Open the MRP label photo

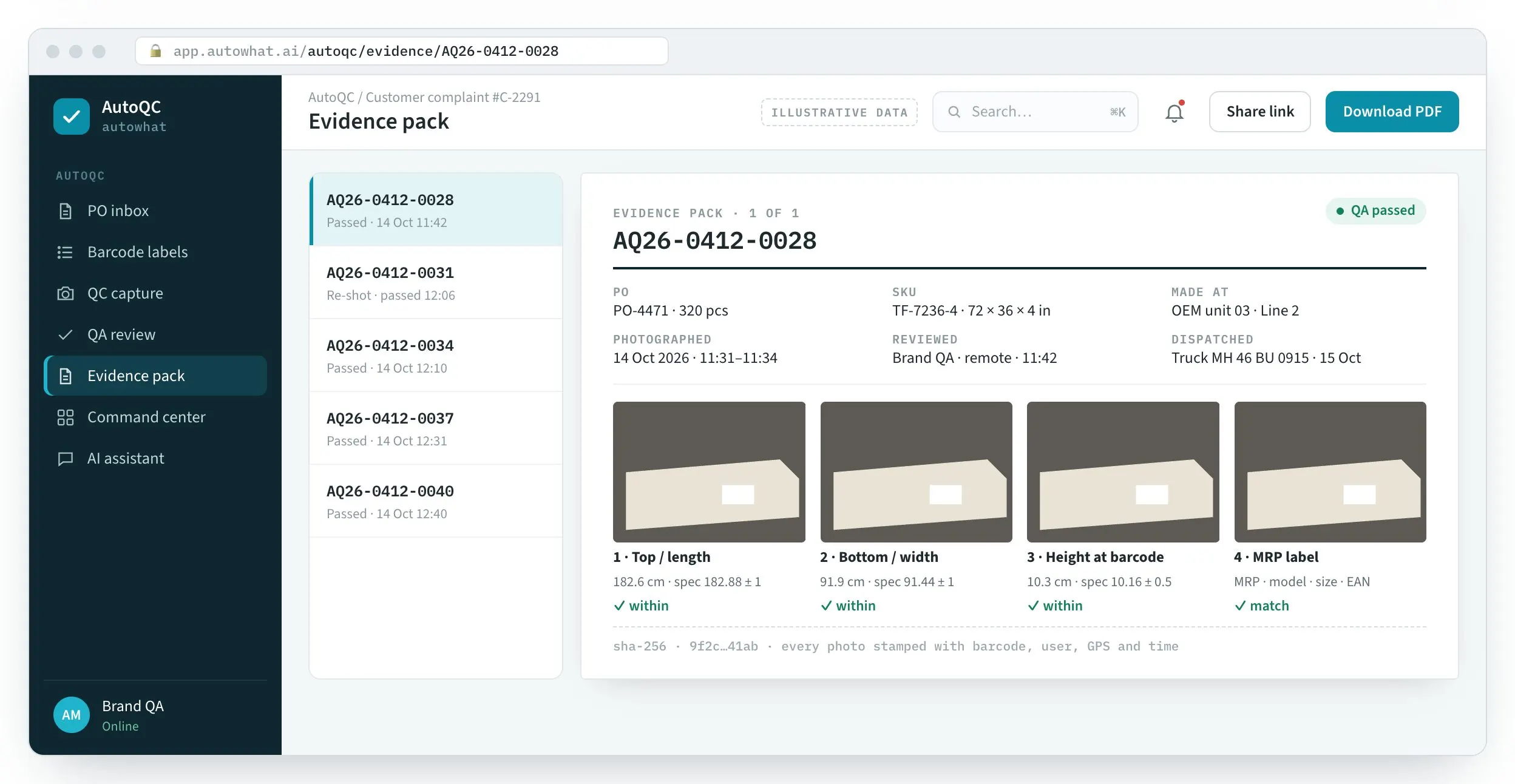point(1330,472)
